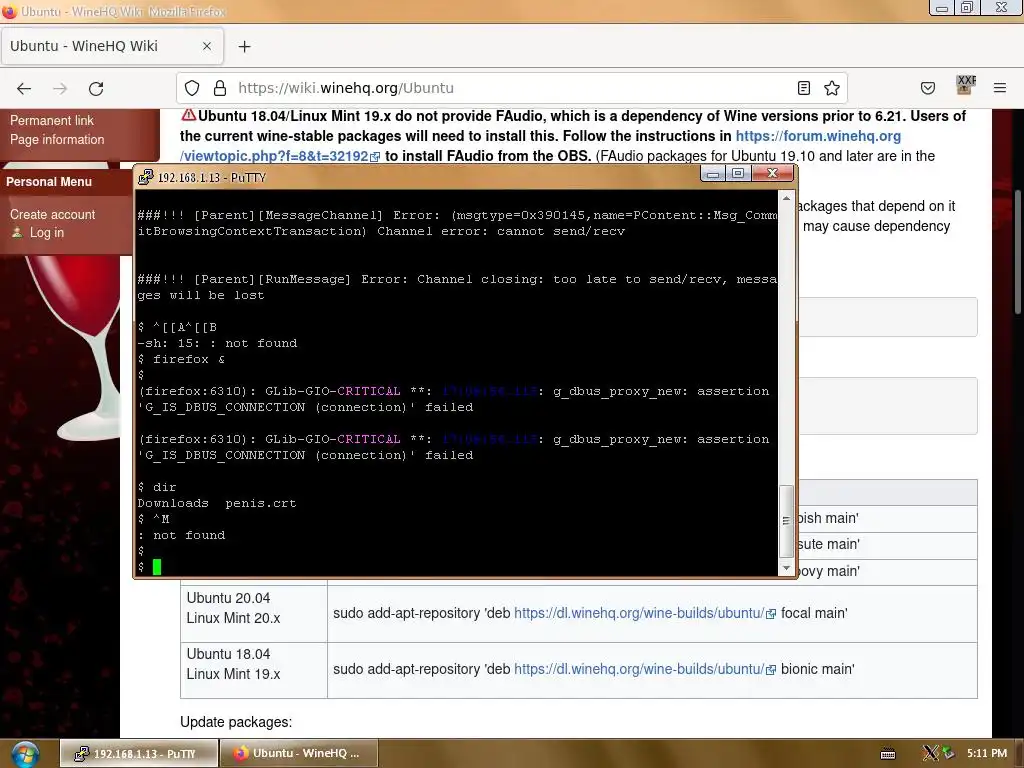Click the Log in link

(x=46, y=232)
